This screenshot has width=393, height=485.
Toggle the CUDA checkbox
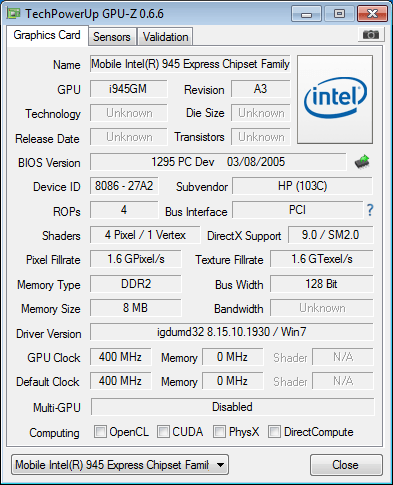[163, 432]
